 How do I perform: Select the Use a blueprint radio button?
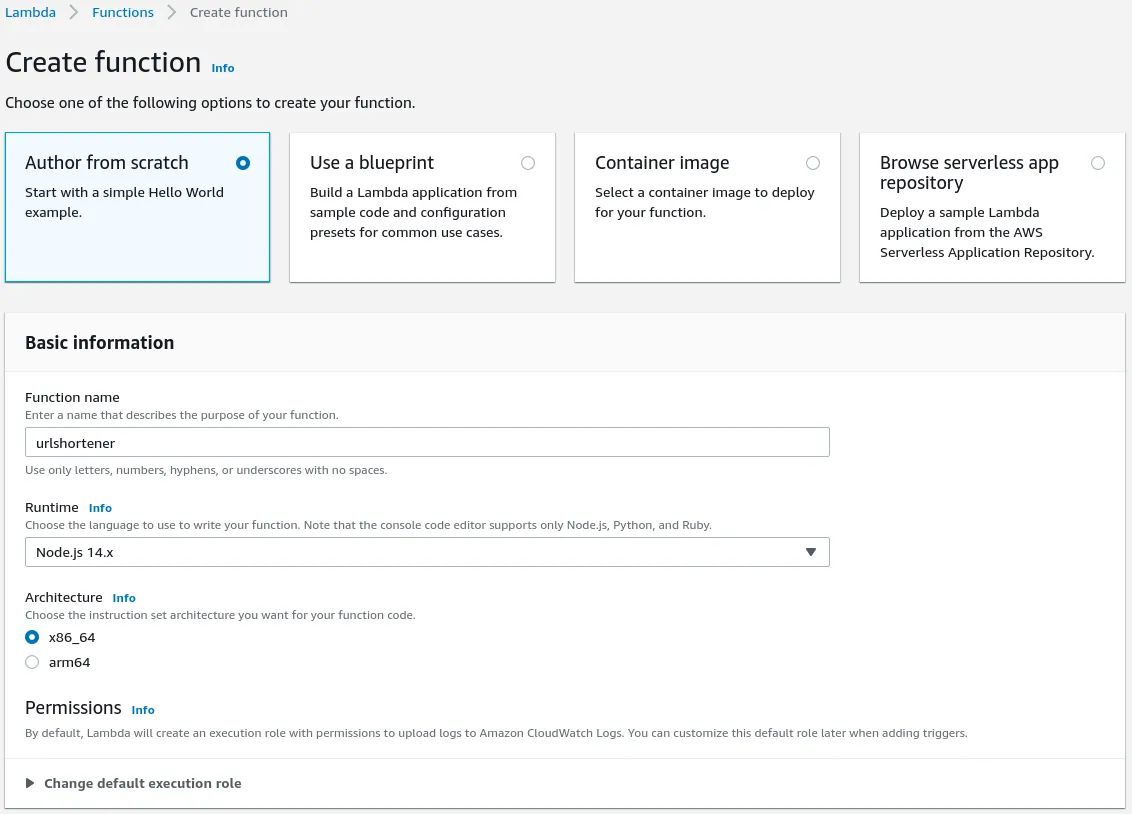click(528, 163)
